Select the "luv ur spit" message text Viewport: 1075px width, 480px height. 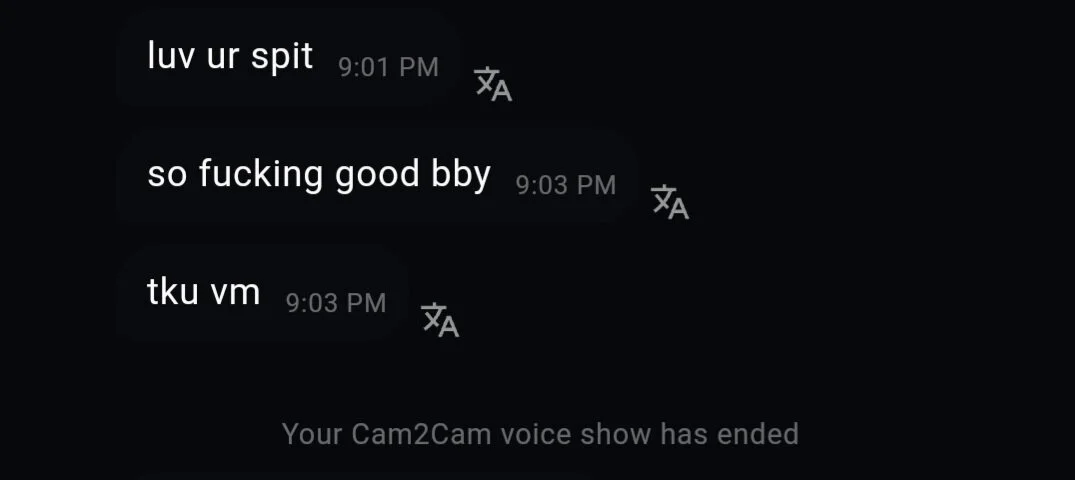tap(230, 56)
